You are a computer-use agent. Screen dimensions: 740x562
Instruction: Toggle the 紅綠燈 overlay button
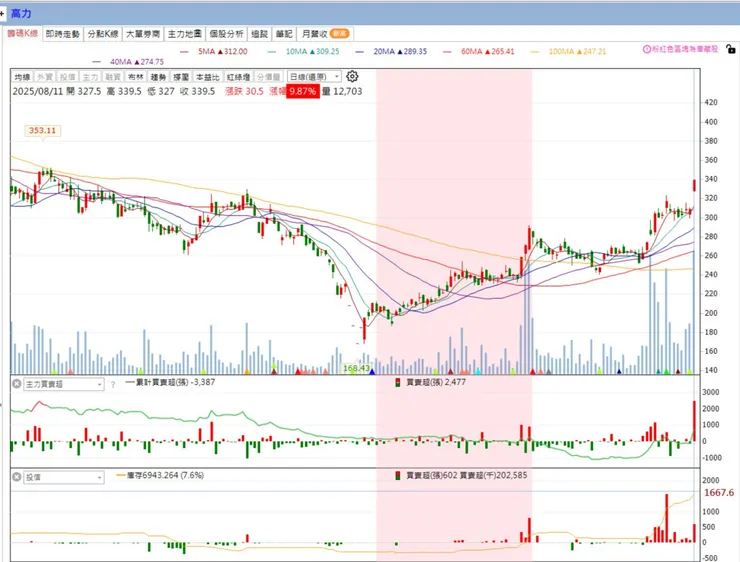click(238, 77)
